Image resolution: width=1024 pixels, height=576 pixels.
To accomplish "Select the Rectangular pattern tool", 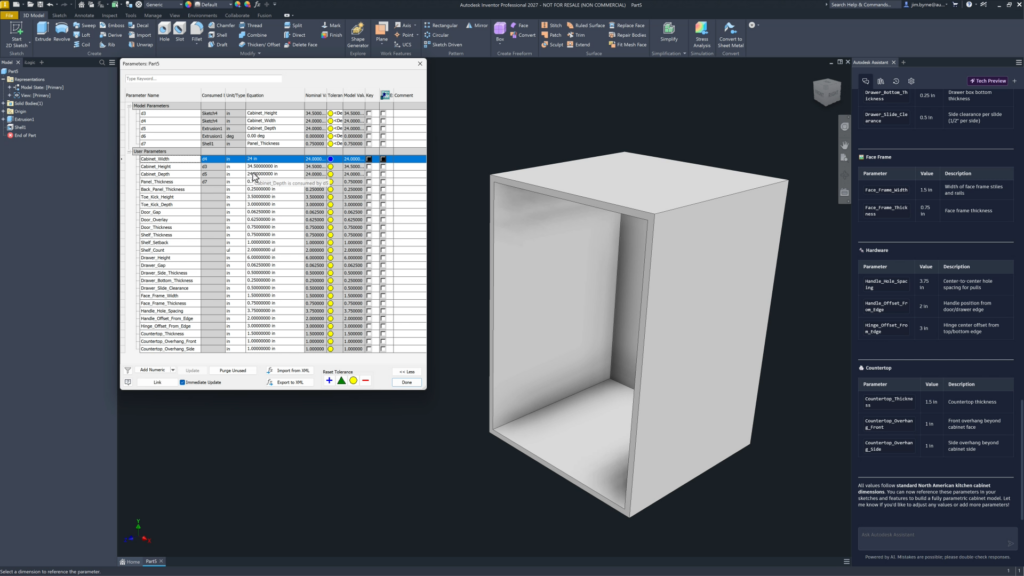I will click(x=441, y=25).
